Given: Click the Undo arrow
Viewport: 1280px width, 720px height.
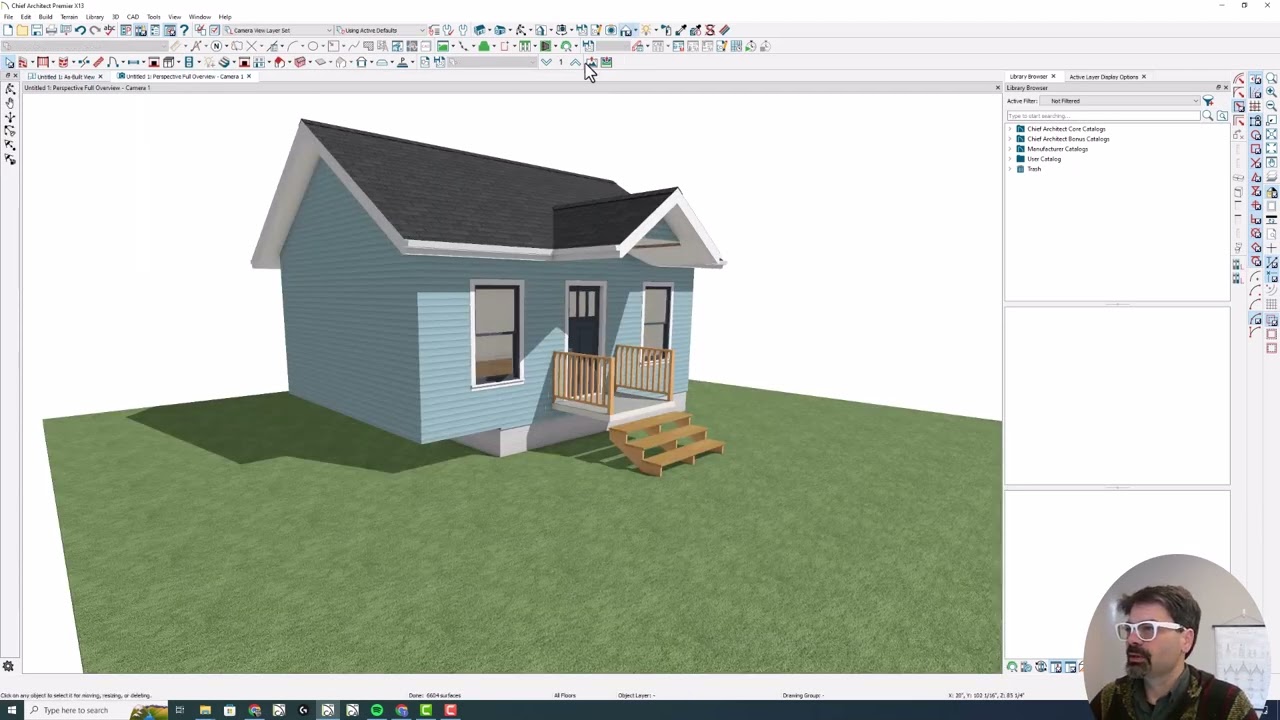Looking at the screenshot, I should (80, 30).
